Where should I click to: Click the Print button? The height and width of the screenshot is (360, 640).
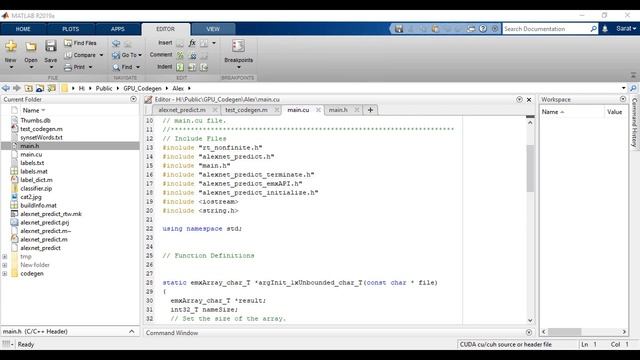(78, 67)
